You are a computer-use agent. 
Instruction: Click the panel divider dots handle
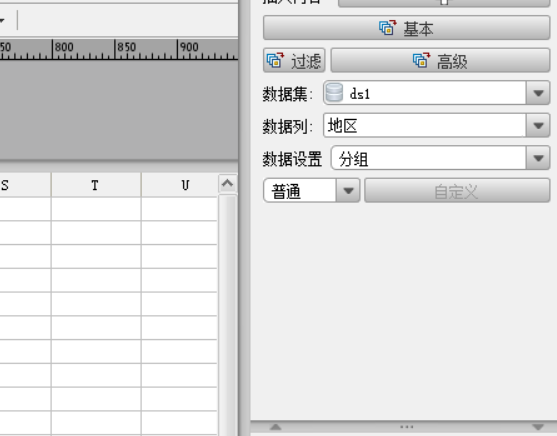406,427
